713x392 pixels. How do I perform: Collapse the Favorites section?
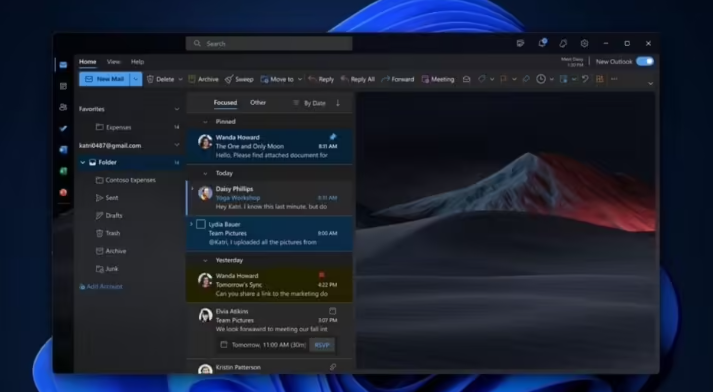[177, 109]
